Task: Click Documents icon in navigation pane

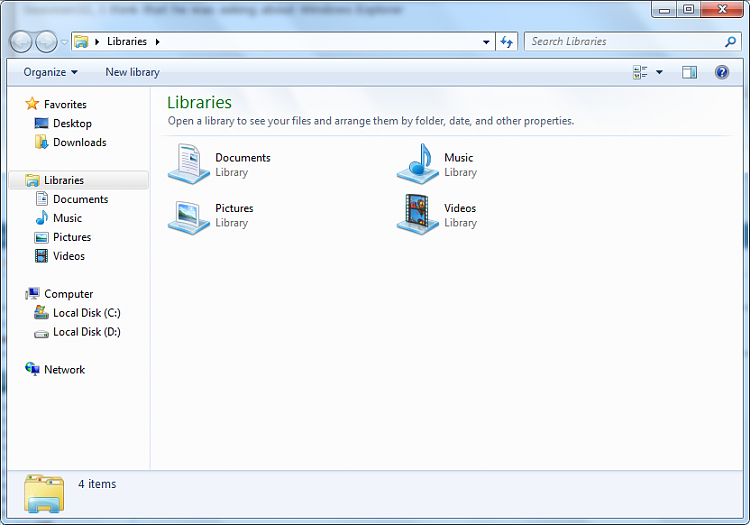Action: point(42,199)
